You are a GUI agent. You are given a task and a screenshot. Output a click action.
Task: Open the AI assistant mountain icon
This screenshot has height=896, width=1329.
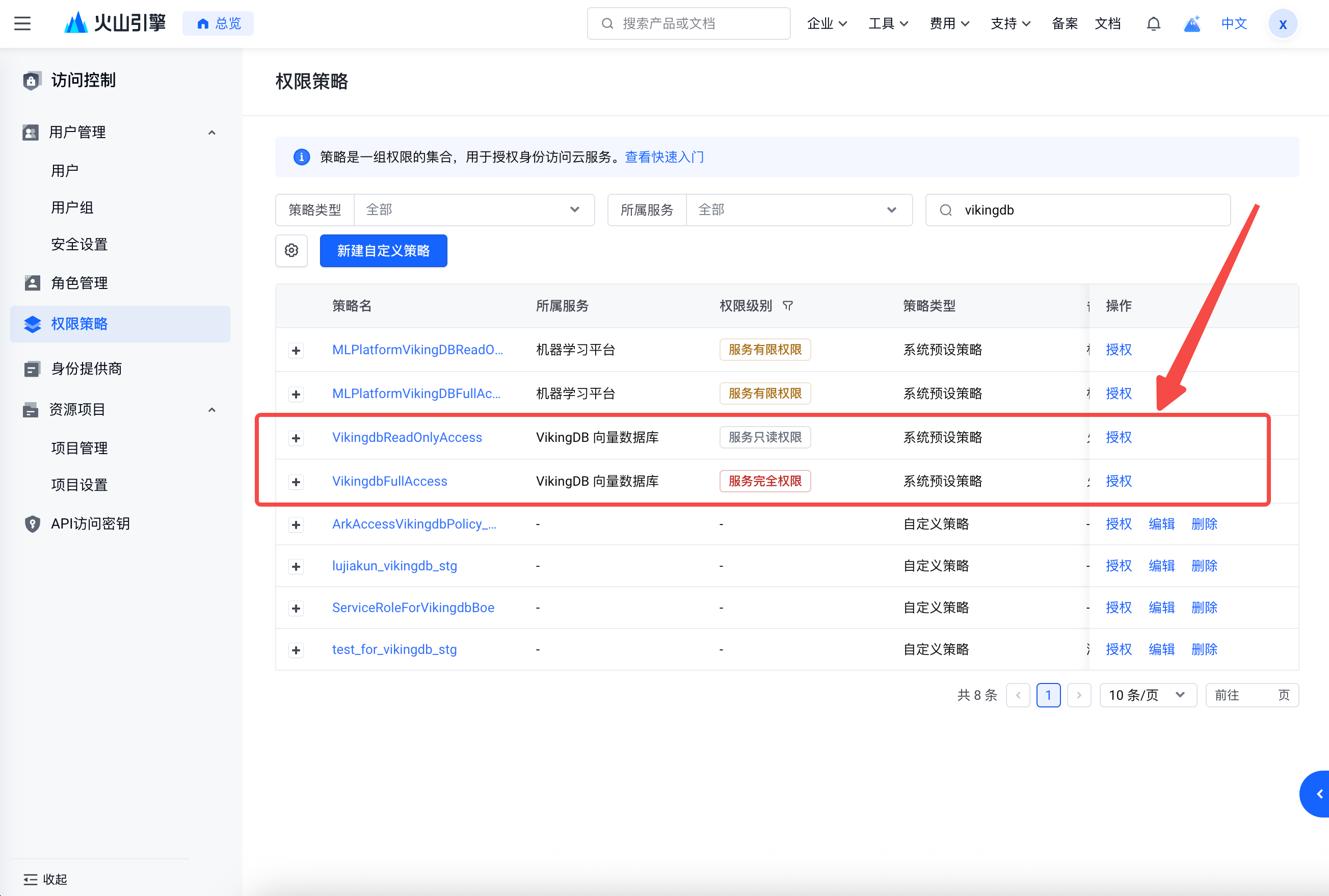[x=1192, y=23]
